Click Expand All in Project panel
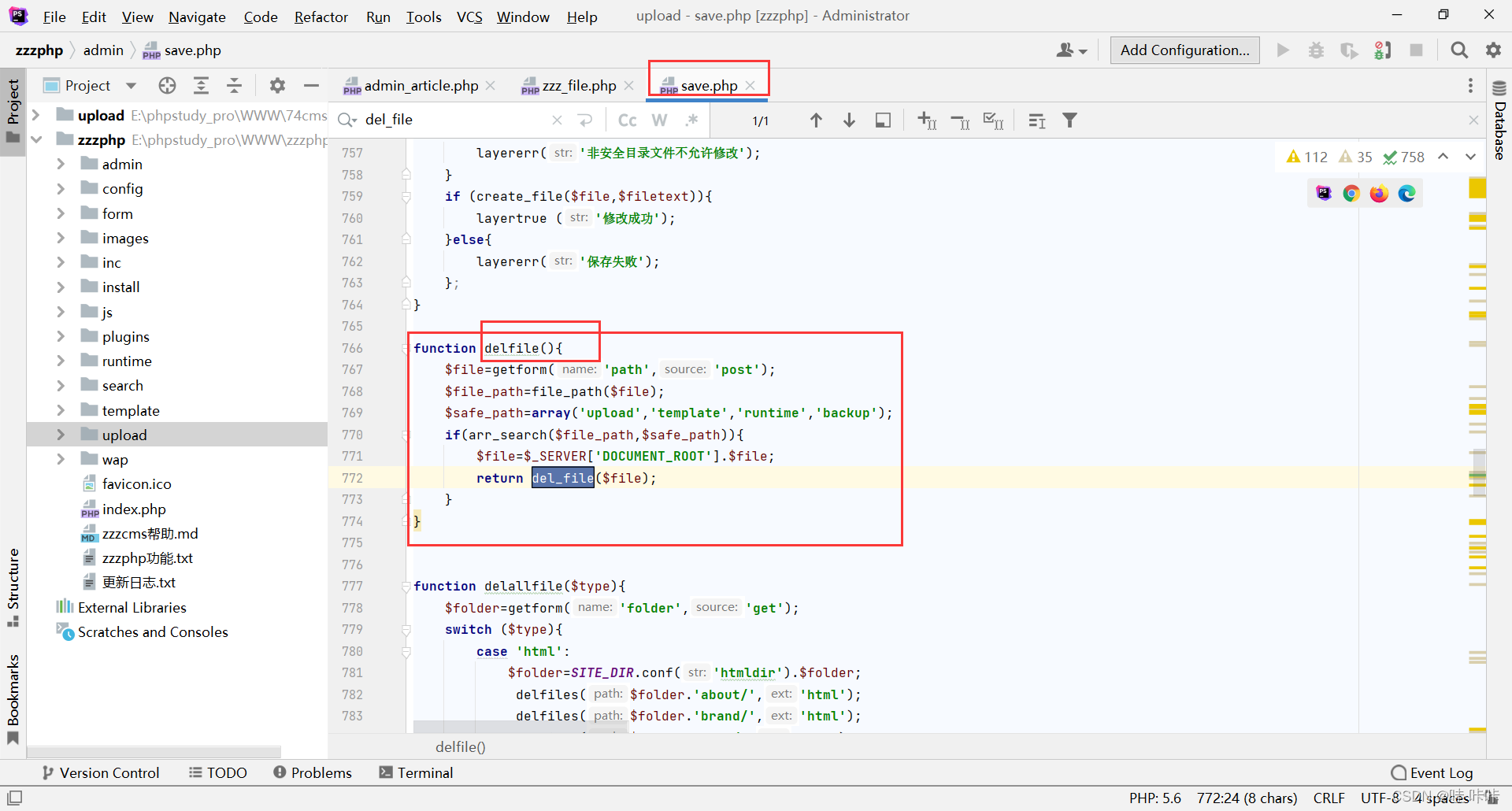1512x811 pixels. click(x=201, y=85)
